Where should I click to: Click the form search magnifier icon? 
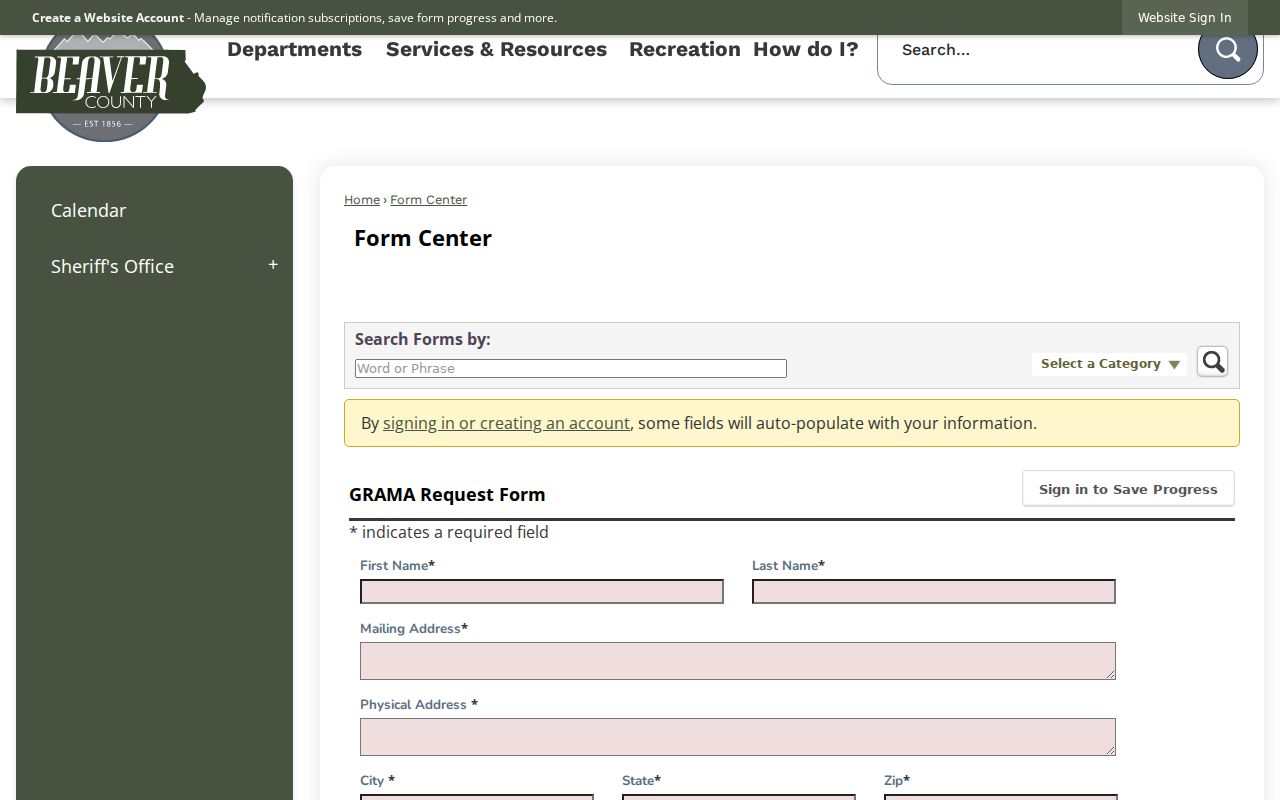tap(1212, 362)
